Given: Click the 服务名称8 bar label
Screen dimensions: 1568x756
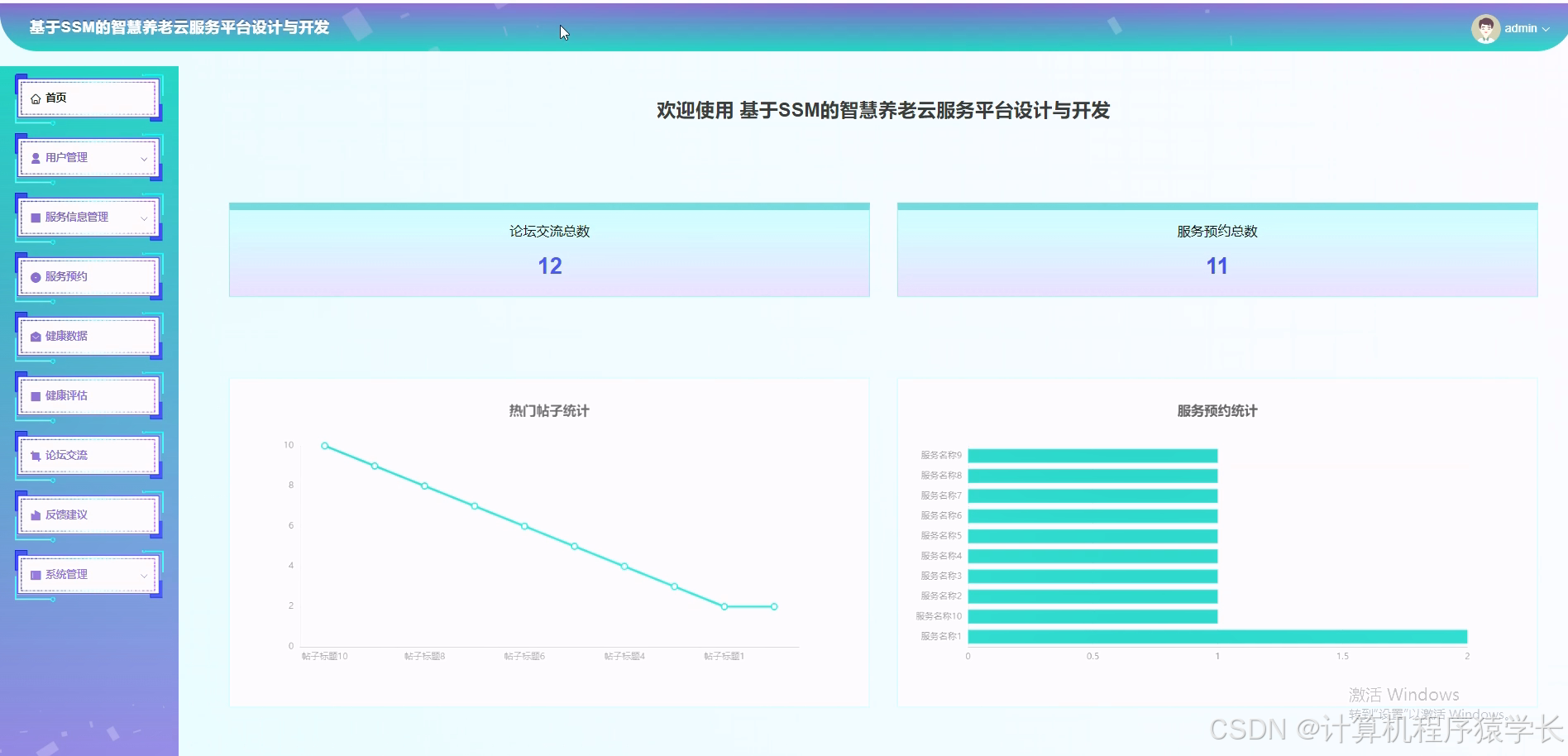Looking at the screenshot, I should [941, 476].
